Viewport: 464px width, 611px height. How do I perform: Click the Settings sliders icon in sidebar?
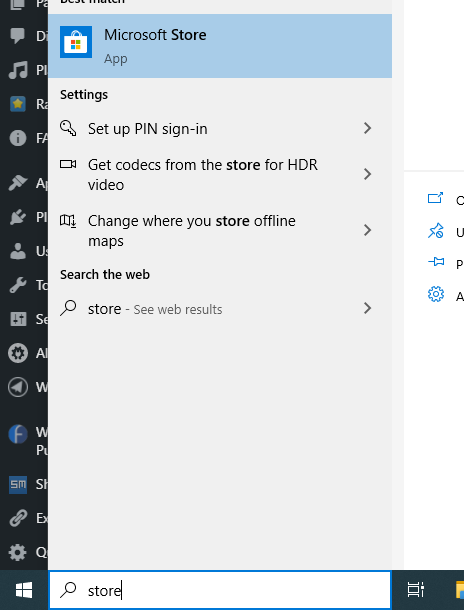click(18, 319)
